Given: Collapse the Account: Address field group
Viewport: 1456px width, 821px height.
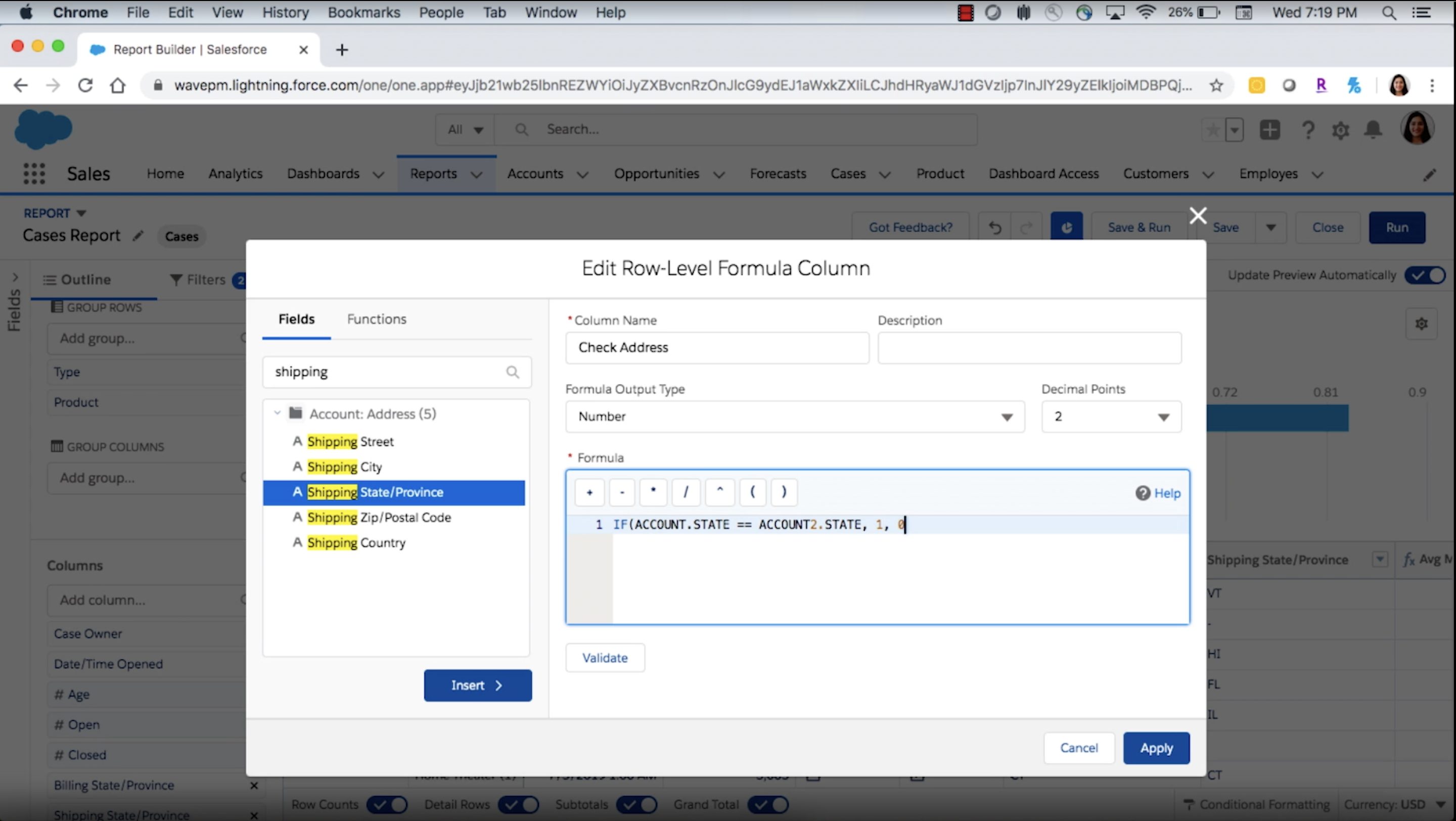Looking at the screenshot, I should 277,413.
